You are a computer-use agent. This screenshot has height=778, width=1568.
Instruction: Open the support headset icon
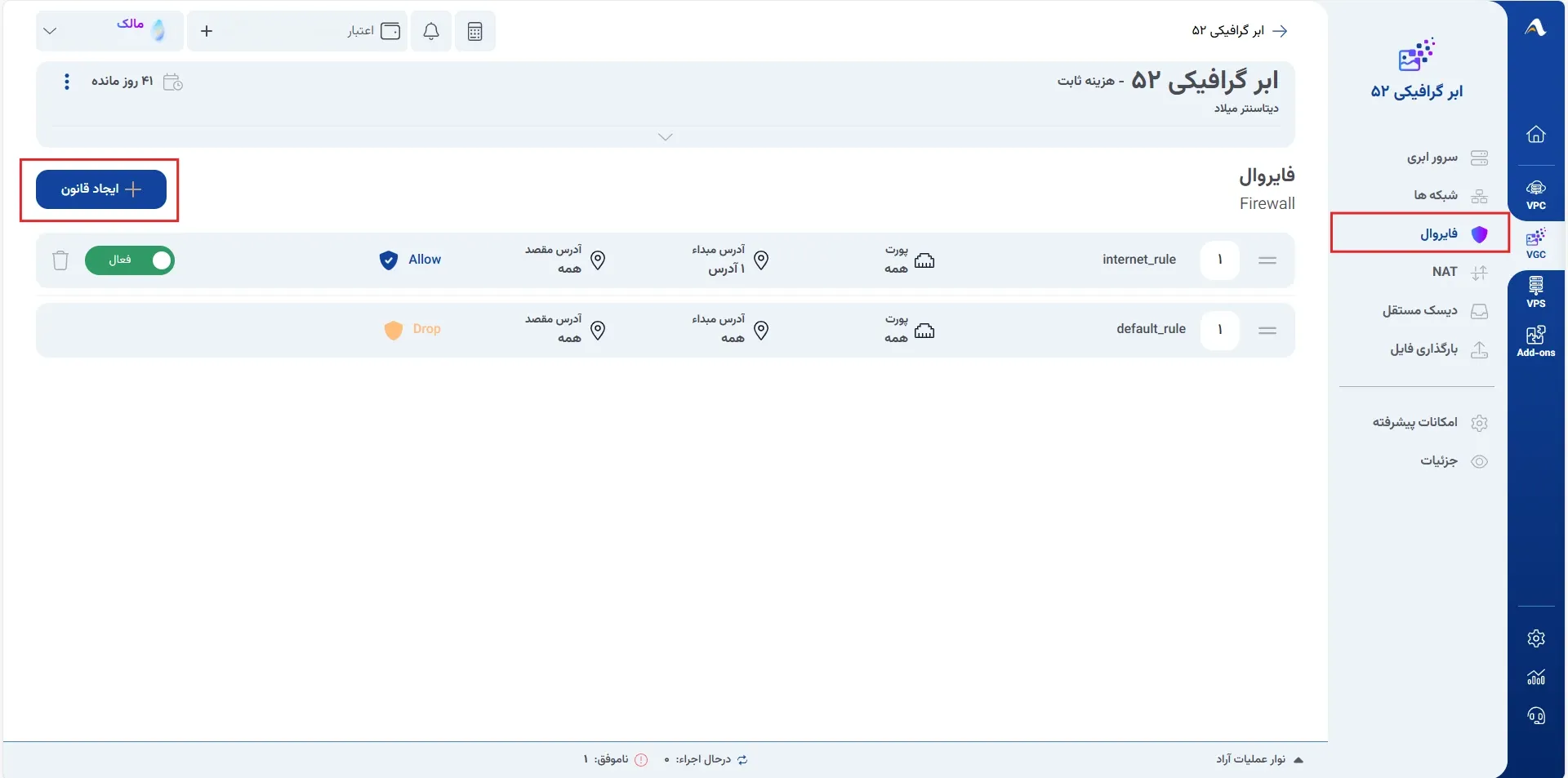pos(1535,716)
